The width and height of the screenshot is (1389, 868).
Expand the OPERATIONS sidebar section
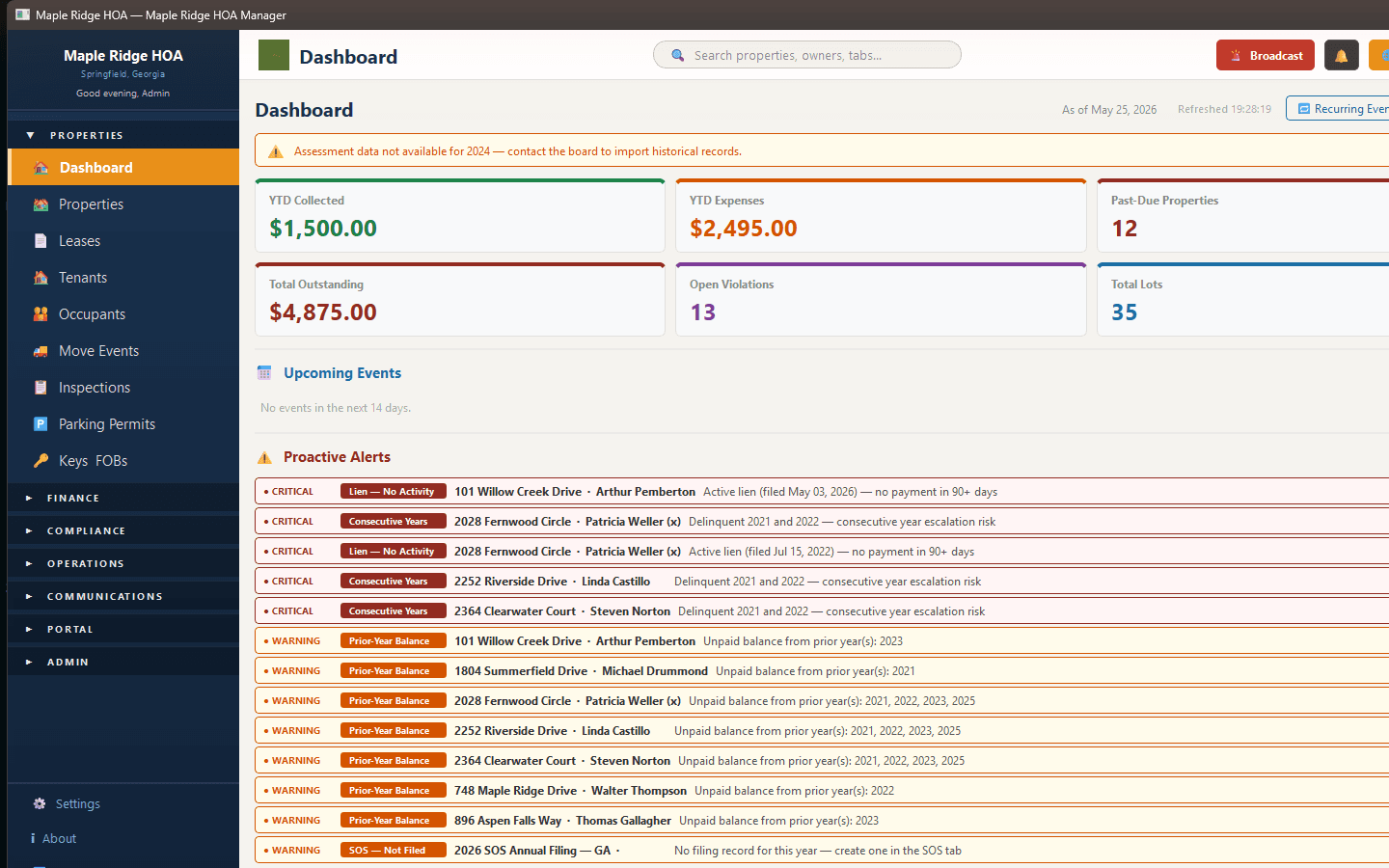(123, 563)
